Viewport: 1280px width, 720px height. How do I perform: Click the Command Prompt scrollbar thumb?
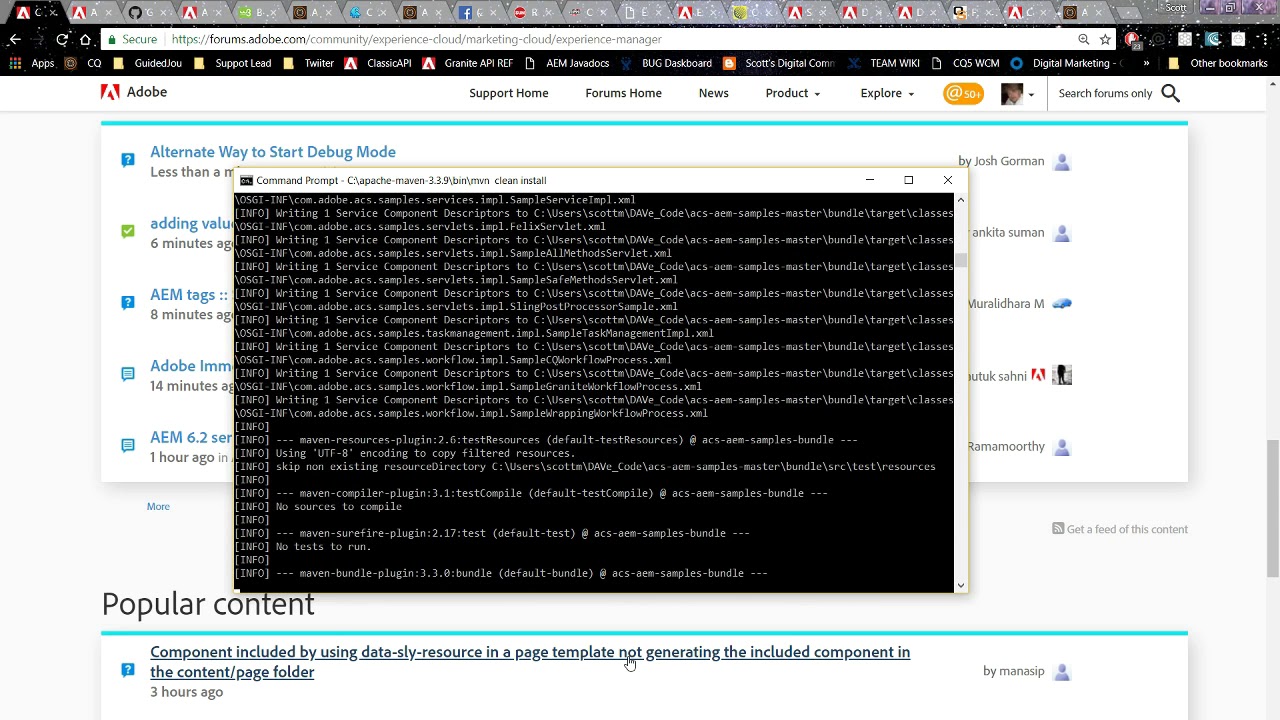click(961, 260)
